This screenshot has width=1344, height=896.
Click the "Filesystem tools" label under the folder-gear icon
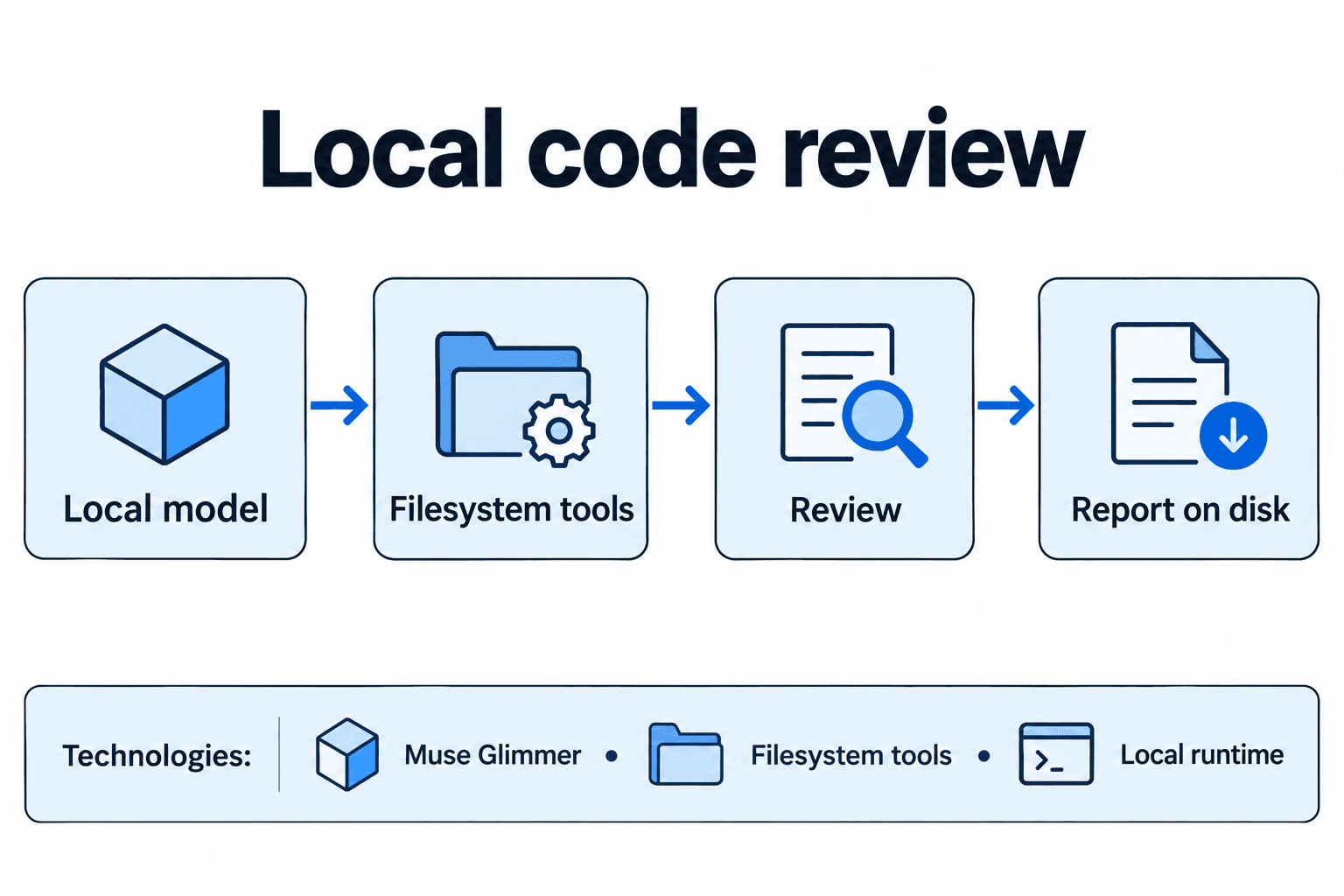tap(512, 509)
